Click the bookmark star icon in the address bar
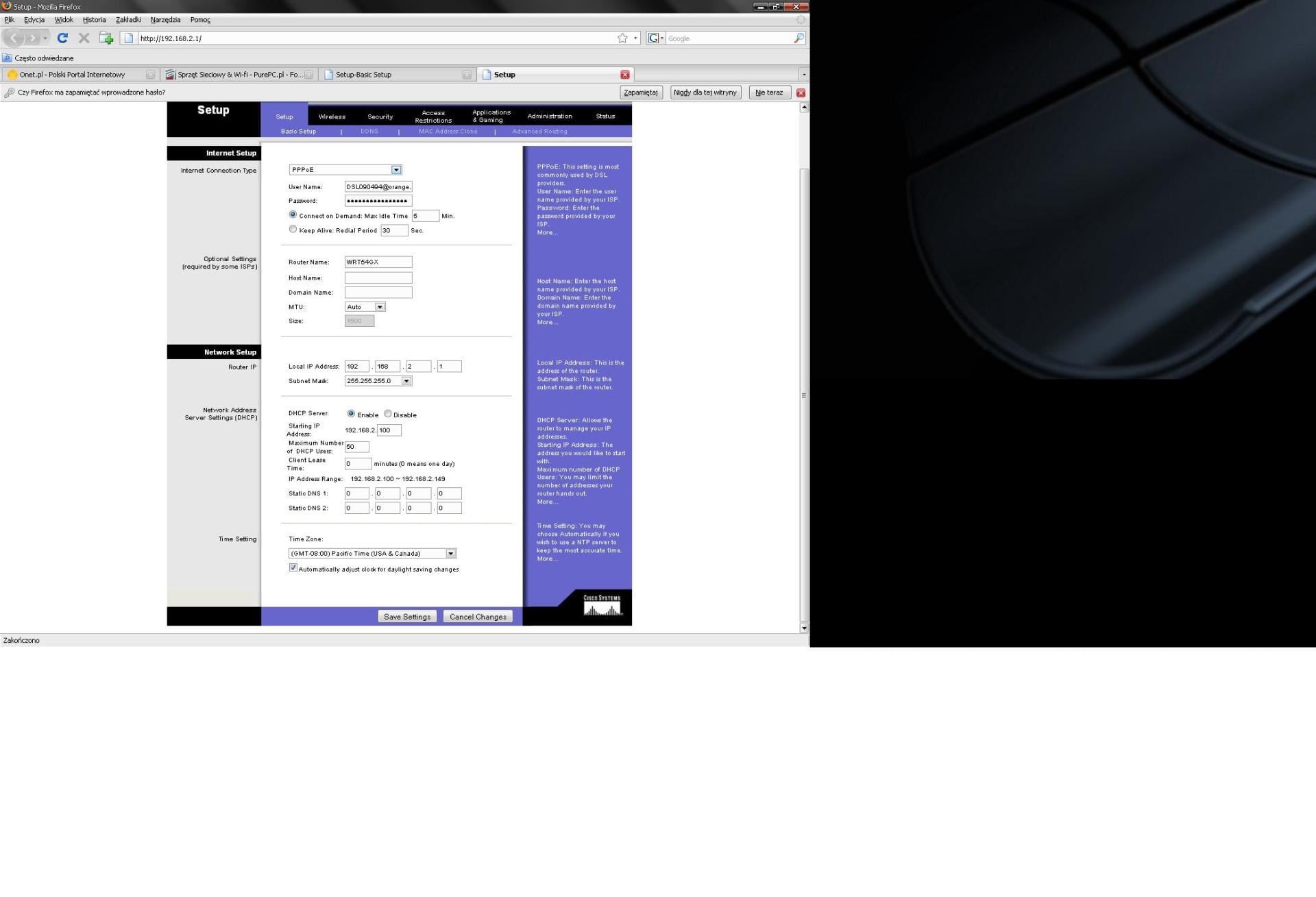 (x=622, y=38)
